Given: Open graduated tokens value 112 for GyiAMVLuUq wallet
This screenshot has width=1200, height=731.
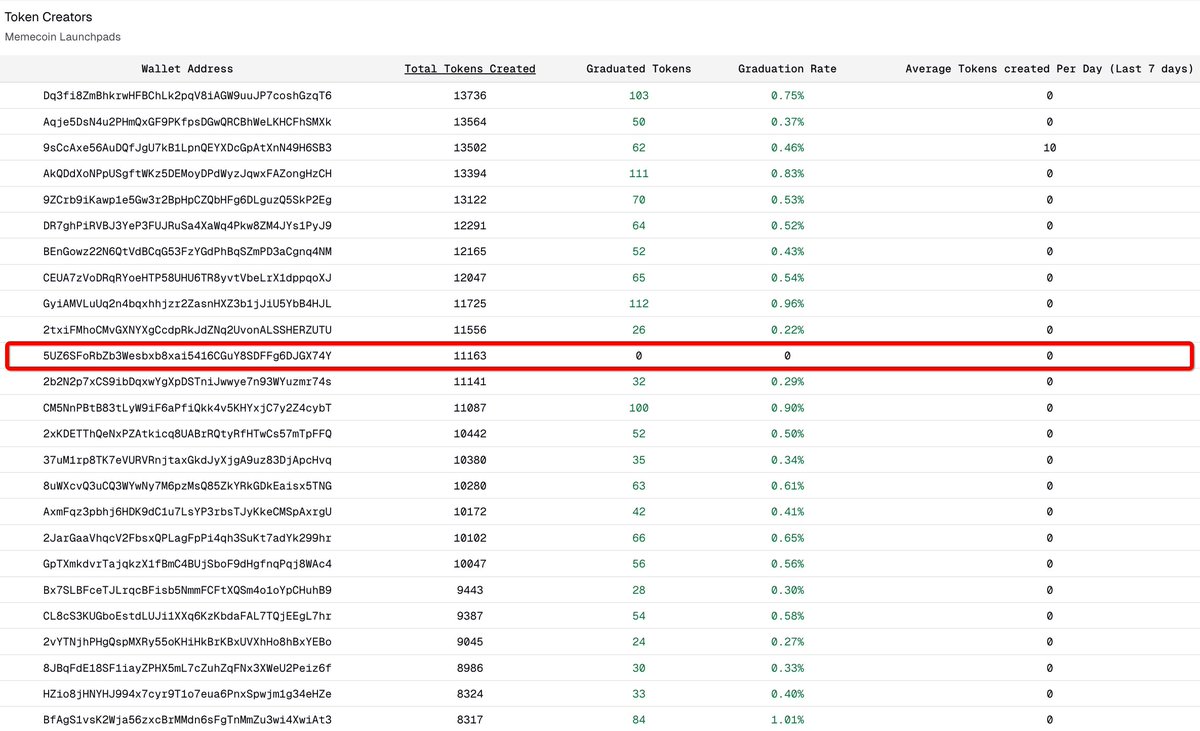Looking at the screenshot, I should 638,303.
